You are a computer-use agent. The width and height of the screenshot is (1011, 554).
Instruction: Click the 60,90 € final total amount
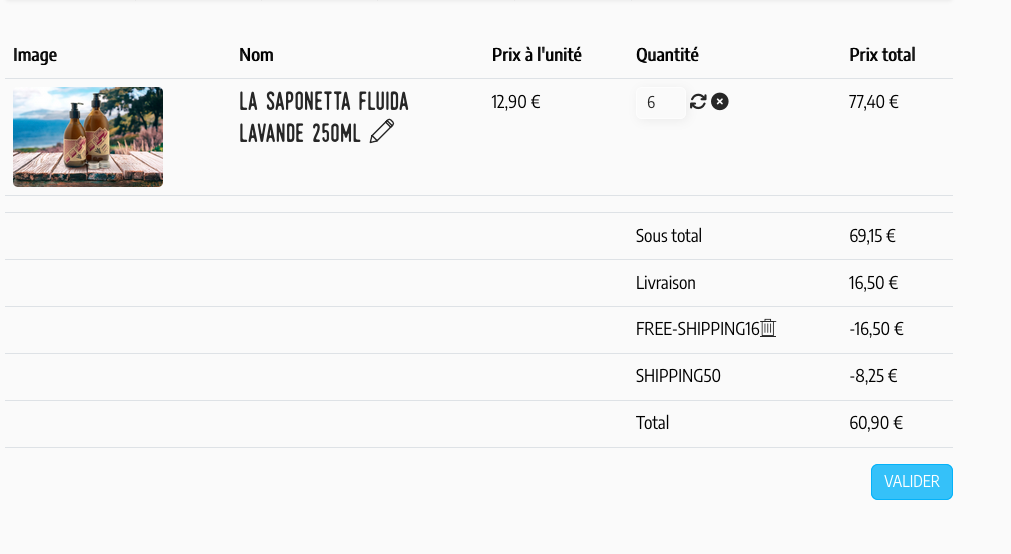click(876, 423)
